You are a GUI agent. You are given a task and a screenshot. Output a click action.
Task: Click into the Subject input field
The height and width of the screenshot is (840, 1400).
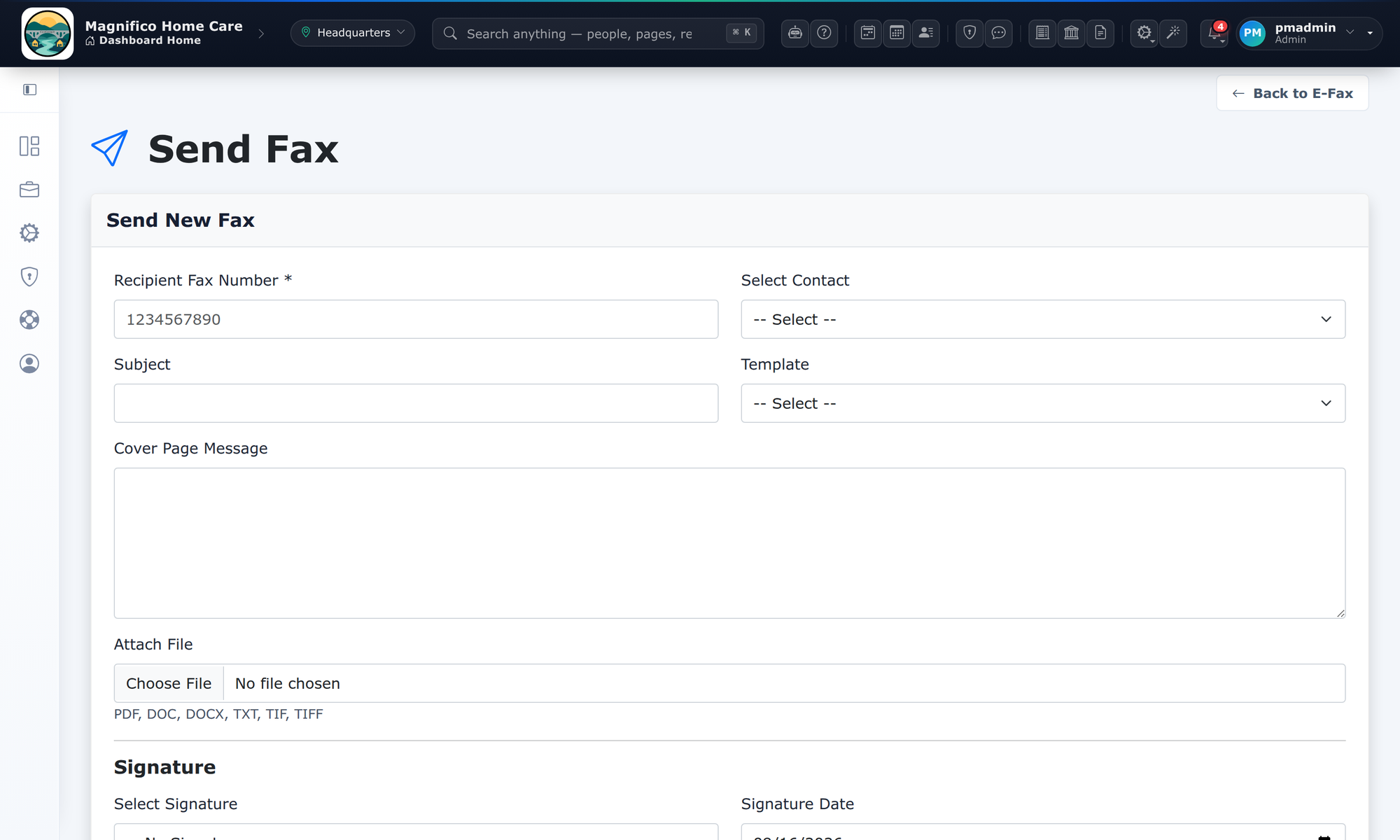pos(416,403)
